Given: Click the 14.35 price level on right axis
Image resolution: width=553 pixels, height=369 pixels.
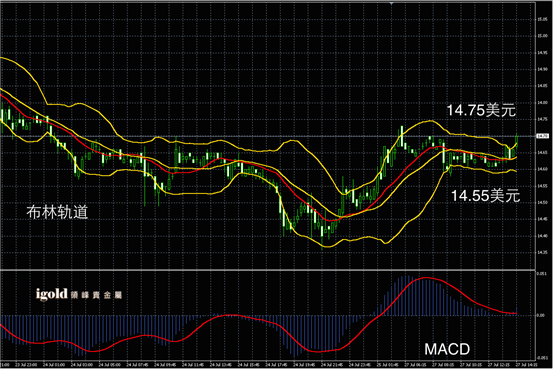Looking at the screenshot, I should (542, 253).
